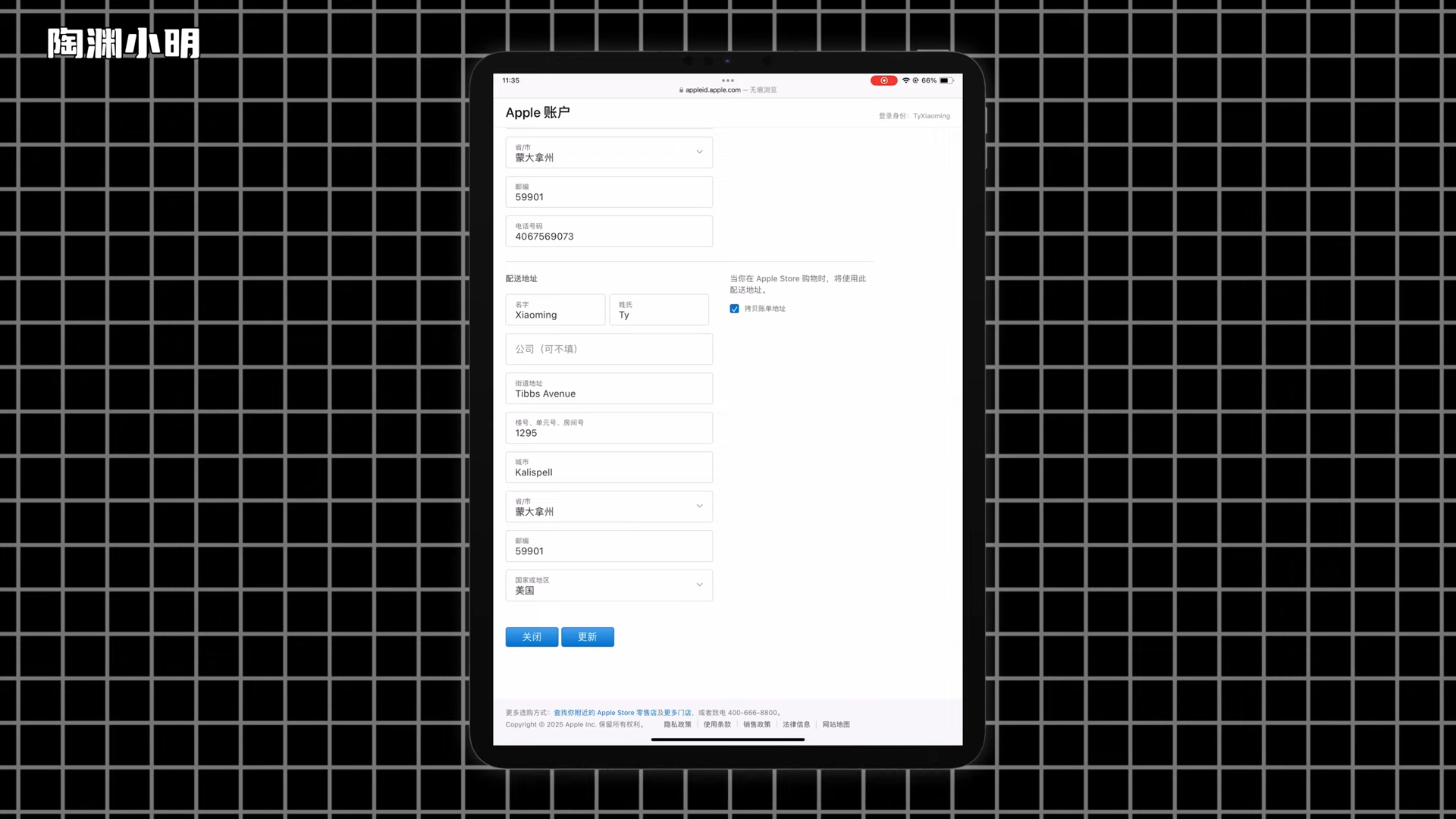Click the 更新 button

pos(588,637)
